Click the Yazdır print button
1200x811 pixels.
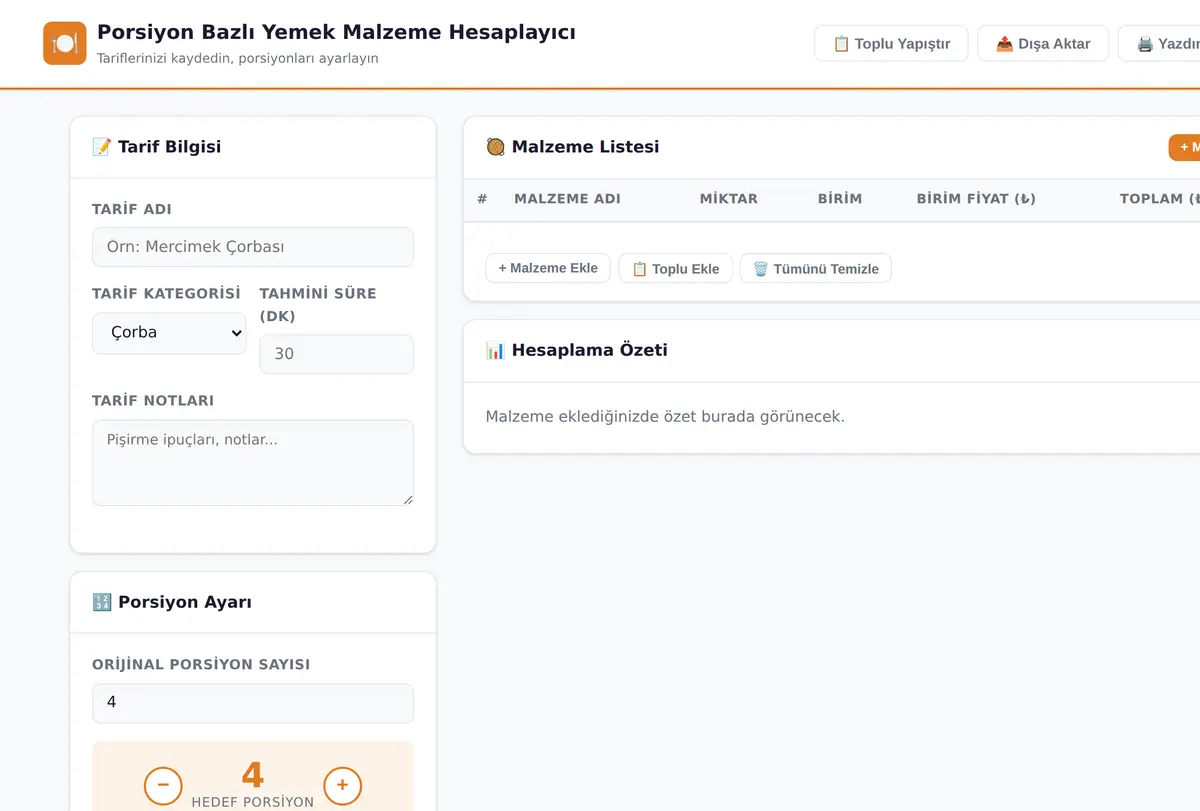point(1160,44)
